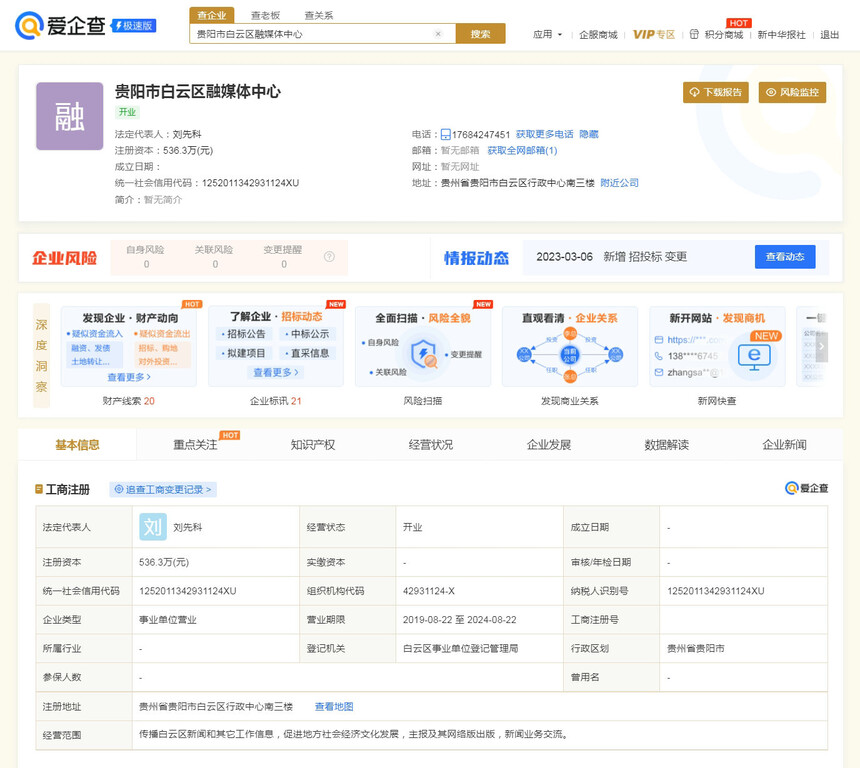This screenshot has height=768, width=860.
Task: Click the phone icon next to 17684247451
Action: [445, 134]
